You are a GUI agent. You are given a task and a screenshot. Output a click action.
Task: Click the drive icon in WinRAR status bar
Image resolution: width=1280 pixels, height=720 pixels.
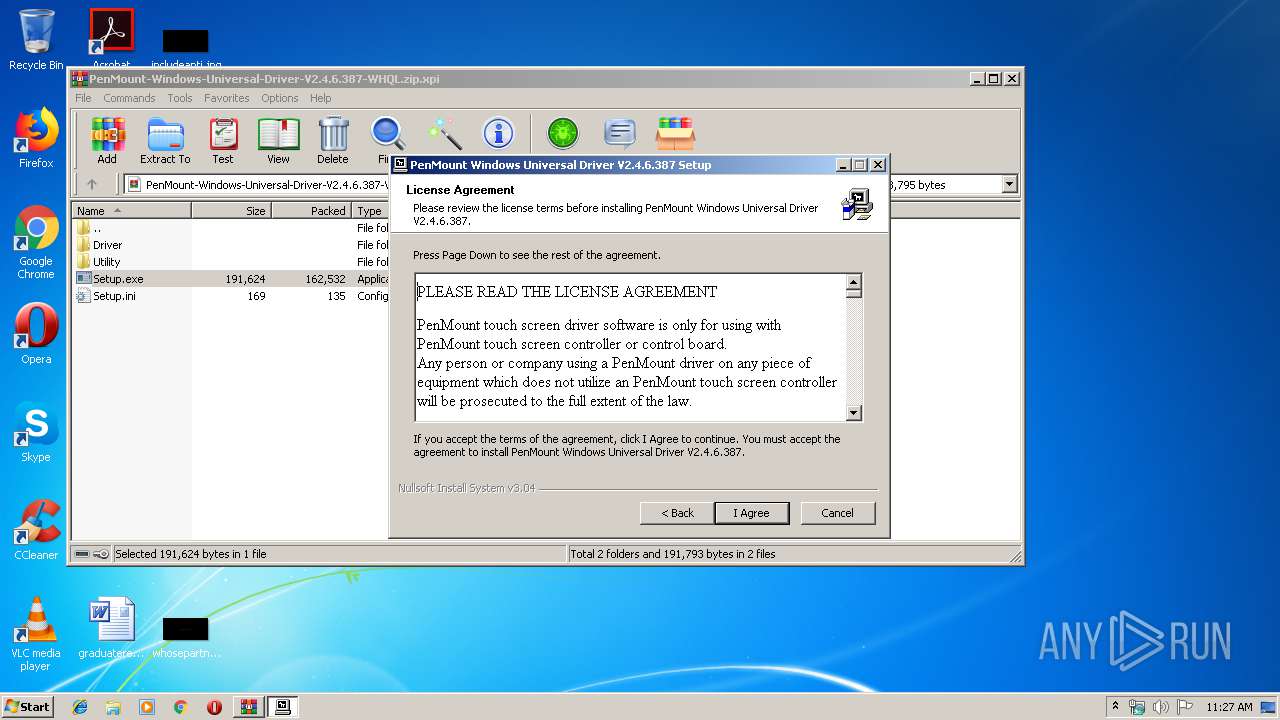tap(83, 554)
